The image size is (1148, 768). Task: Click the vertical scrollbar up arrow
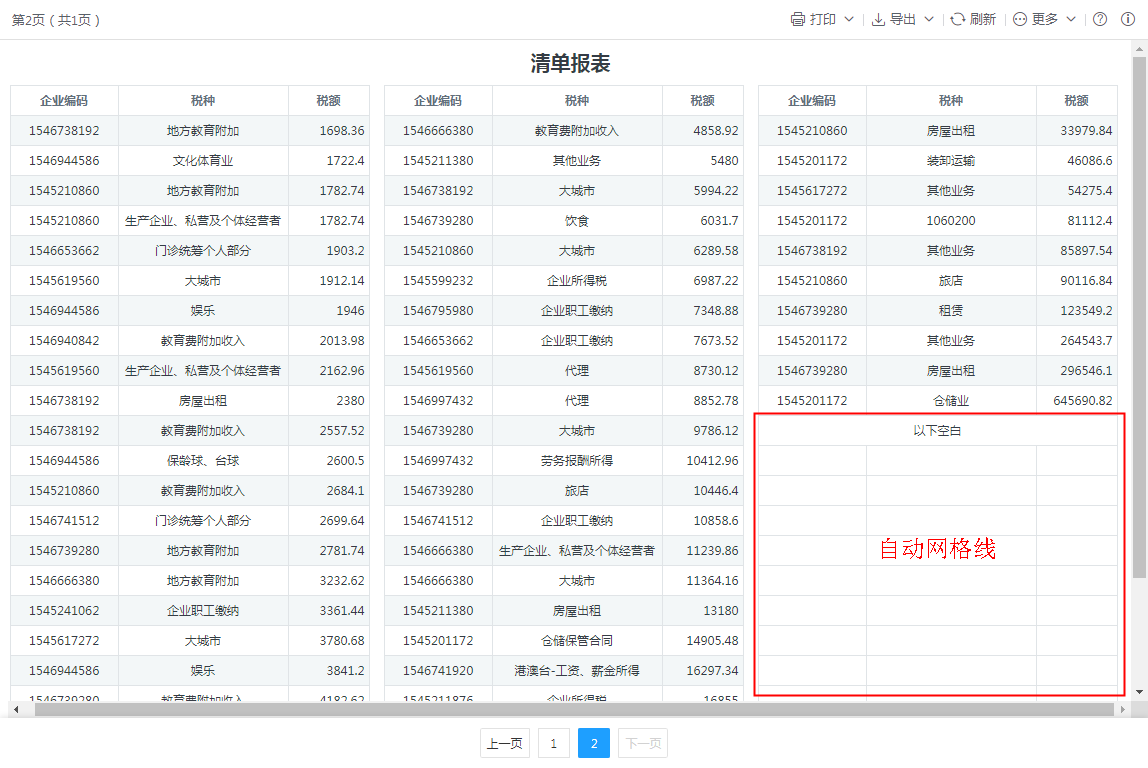pyautogui.click(x=1139, y=48)
